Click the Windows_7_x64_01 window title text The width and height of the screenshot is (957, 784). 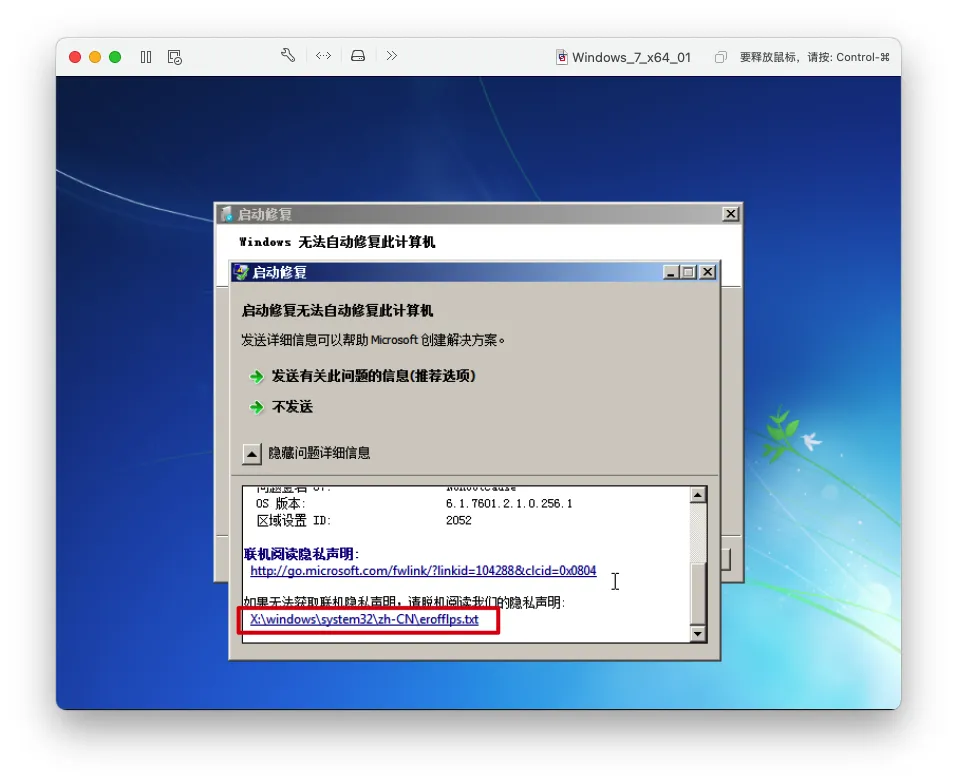pyautogui.click(x=631, y=57)
